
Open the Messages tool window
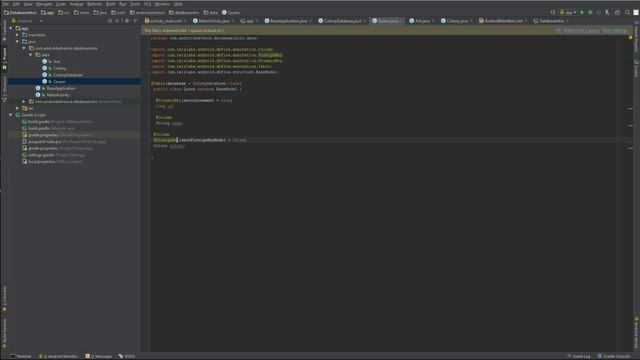point(99,356)
